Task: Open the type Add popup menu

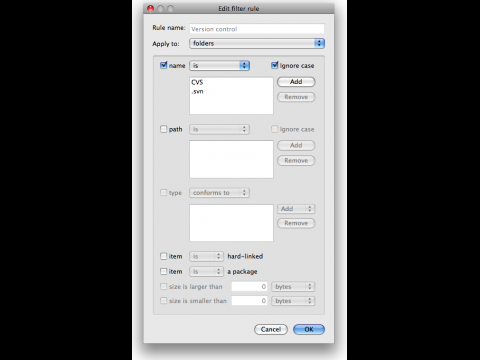Action: [x=296, y=209]
